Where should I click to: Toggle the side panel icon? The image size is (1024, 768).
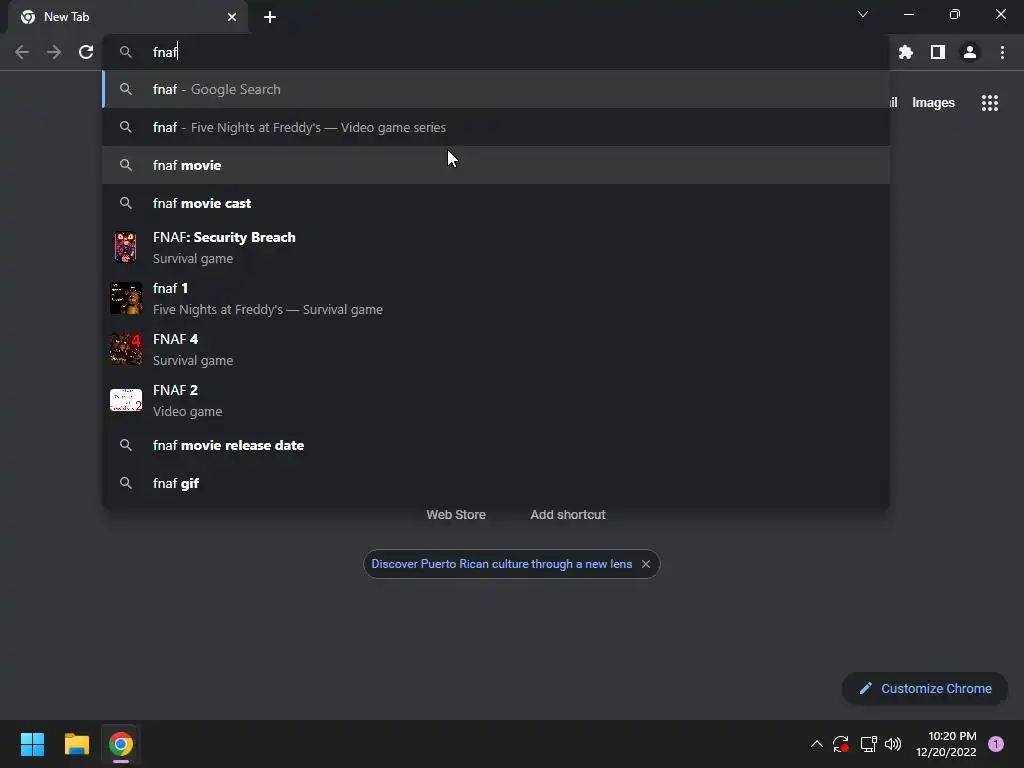(938, 52)
